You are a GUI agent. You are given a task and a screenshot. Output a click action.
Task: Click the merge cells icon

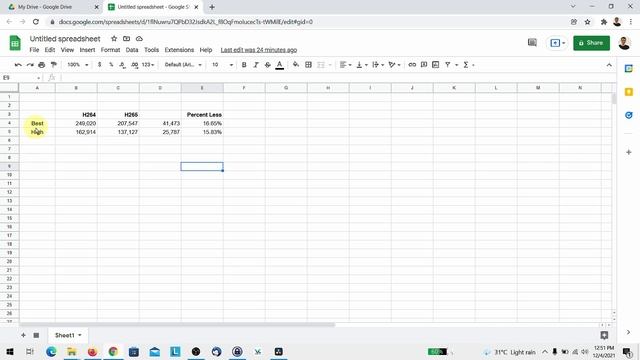(x=321, y=65)
